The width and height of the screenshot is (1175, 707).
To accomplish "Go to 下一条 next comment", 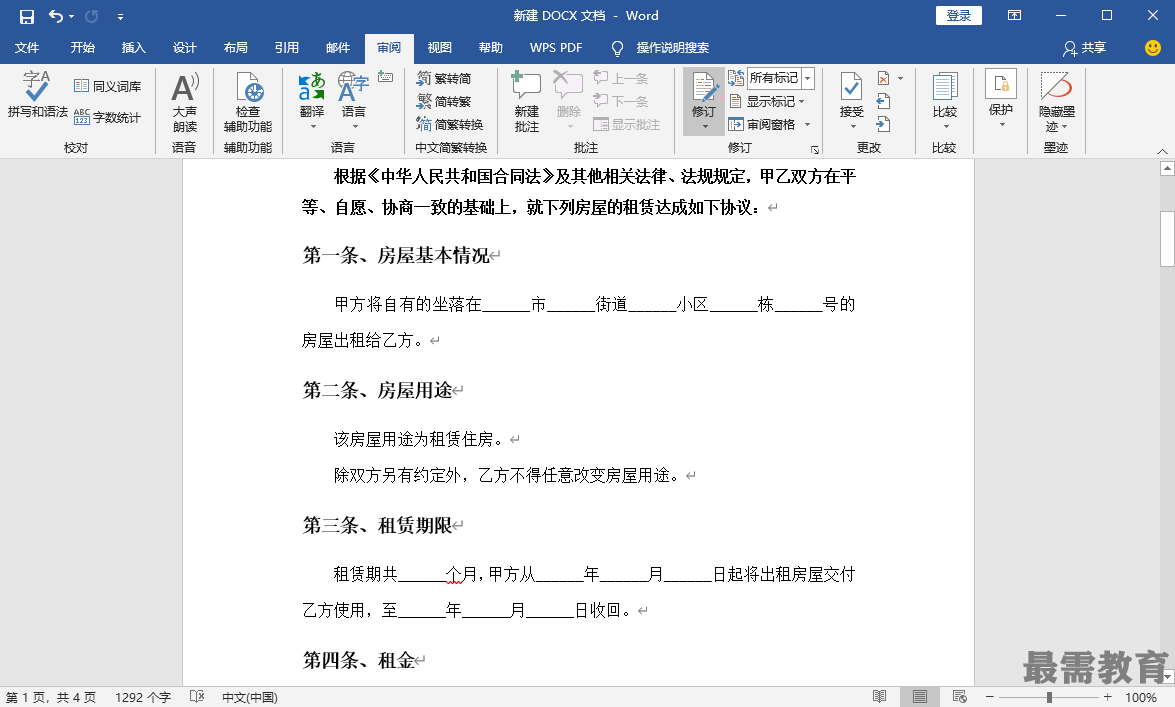I will [620, 101].
